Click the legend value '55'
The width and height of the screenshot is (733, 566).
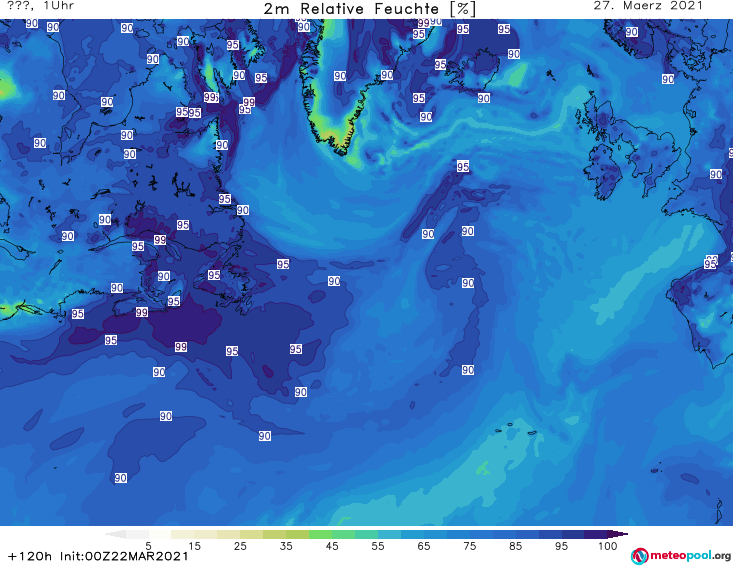pos(378,546)
